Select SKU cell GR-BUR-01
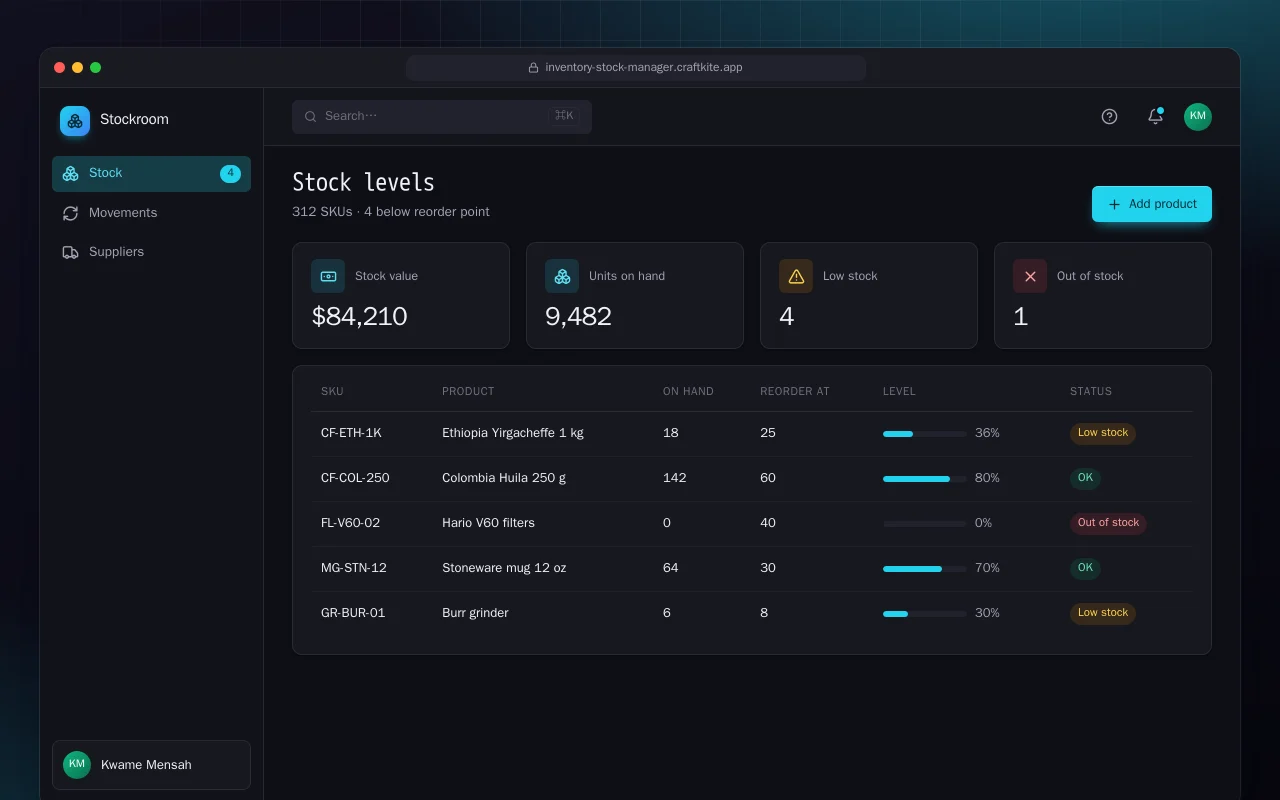The width and height of the screenshot is (1280, 800). 353,613
